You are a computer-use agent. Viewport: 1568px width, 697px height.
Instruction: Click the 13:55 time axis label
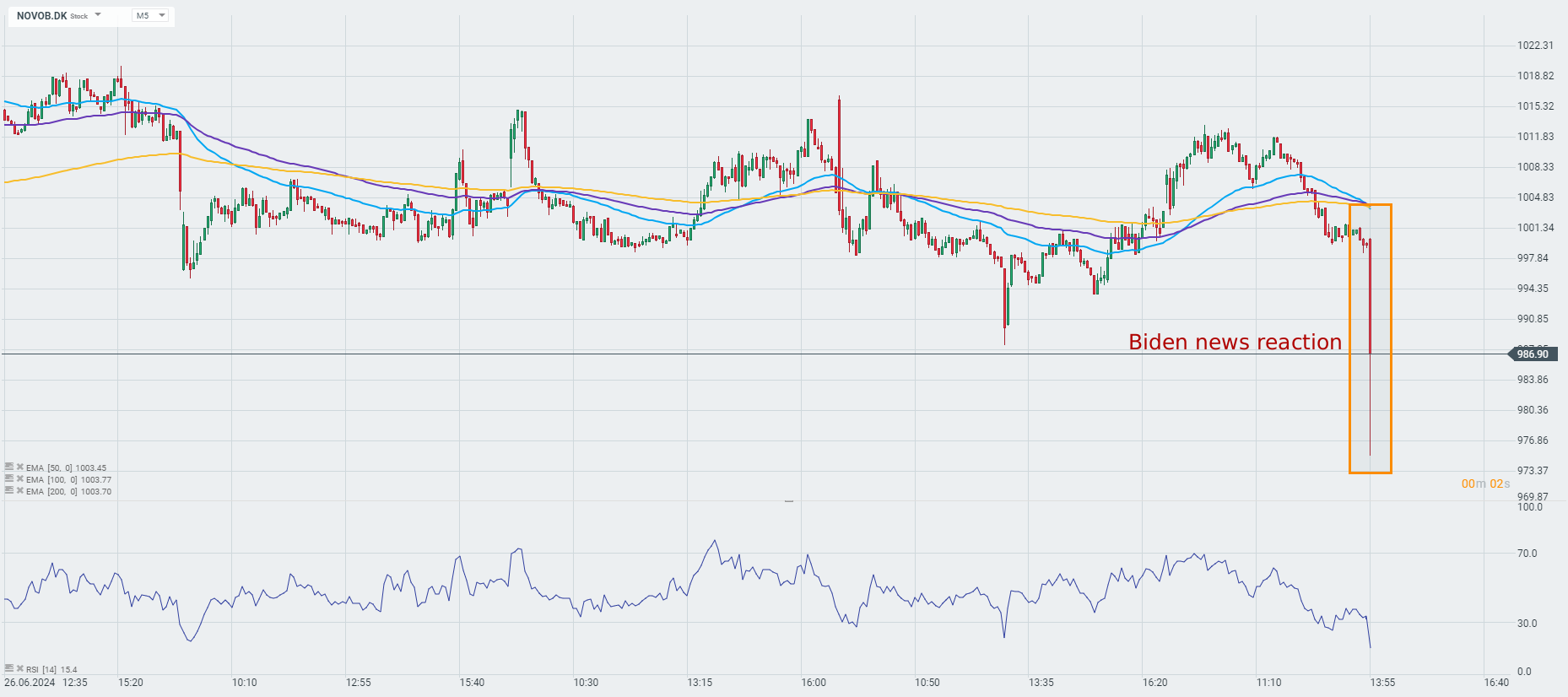tap(1382, 683)
